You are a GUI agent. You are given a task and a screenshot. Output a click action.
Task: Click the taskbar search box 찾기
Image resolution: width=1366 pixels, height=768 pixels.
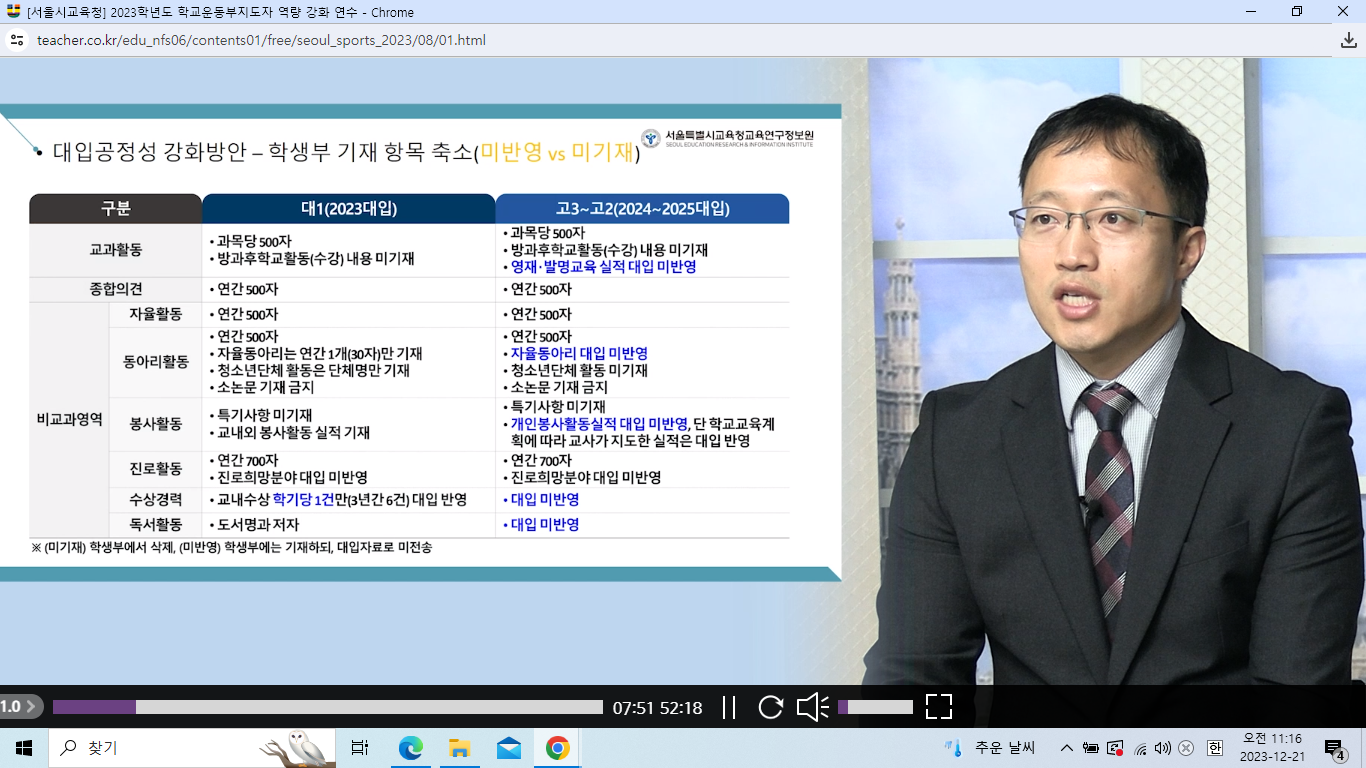(193, 748)
